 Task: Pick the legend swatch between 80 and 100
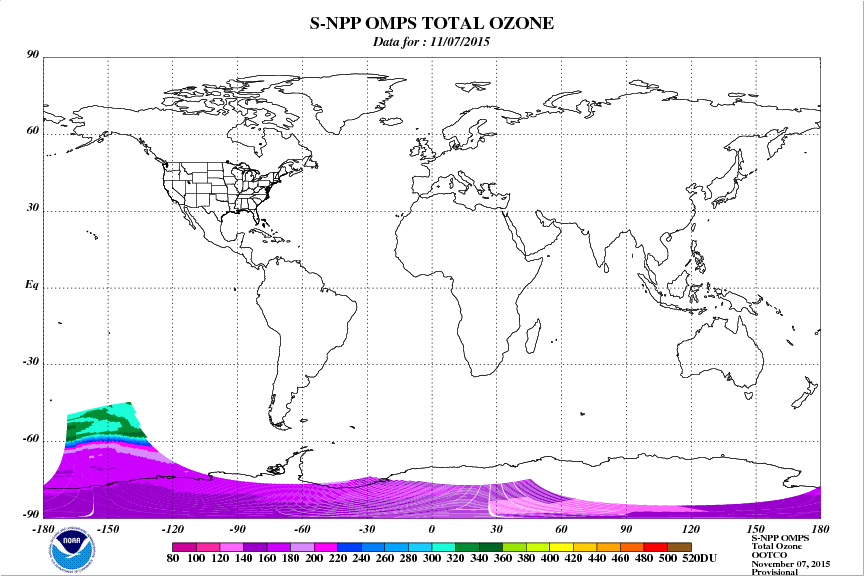click(x=184, y=547)
